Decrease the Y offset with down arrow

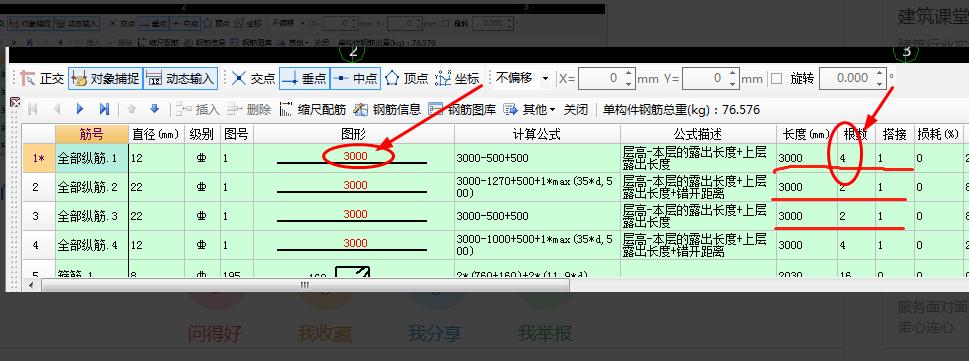point(733,83)
